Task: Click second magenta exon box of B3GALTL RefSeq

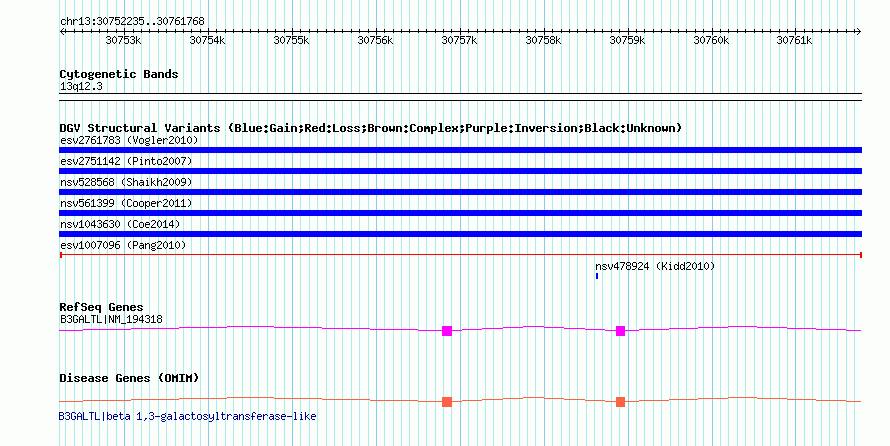Action: pos(620,331)
